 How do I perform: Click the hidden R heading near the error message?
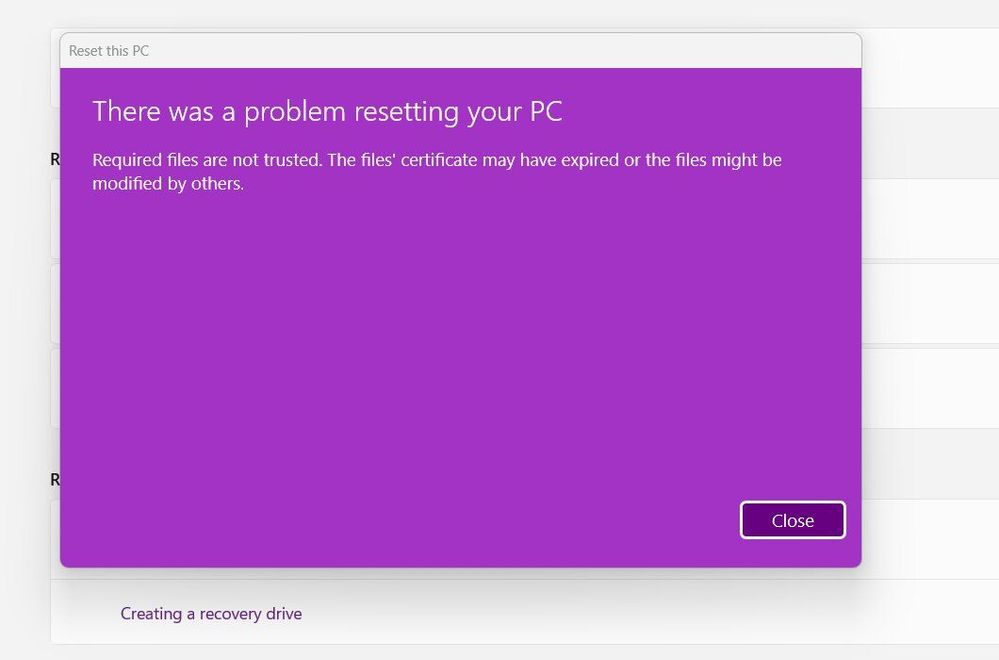pos(55,159)
